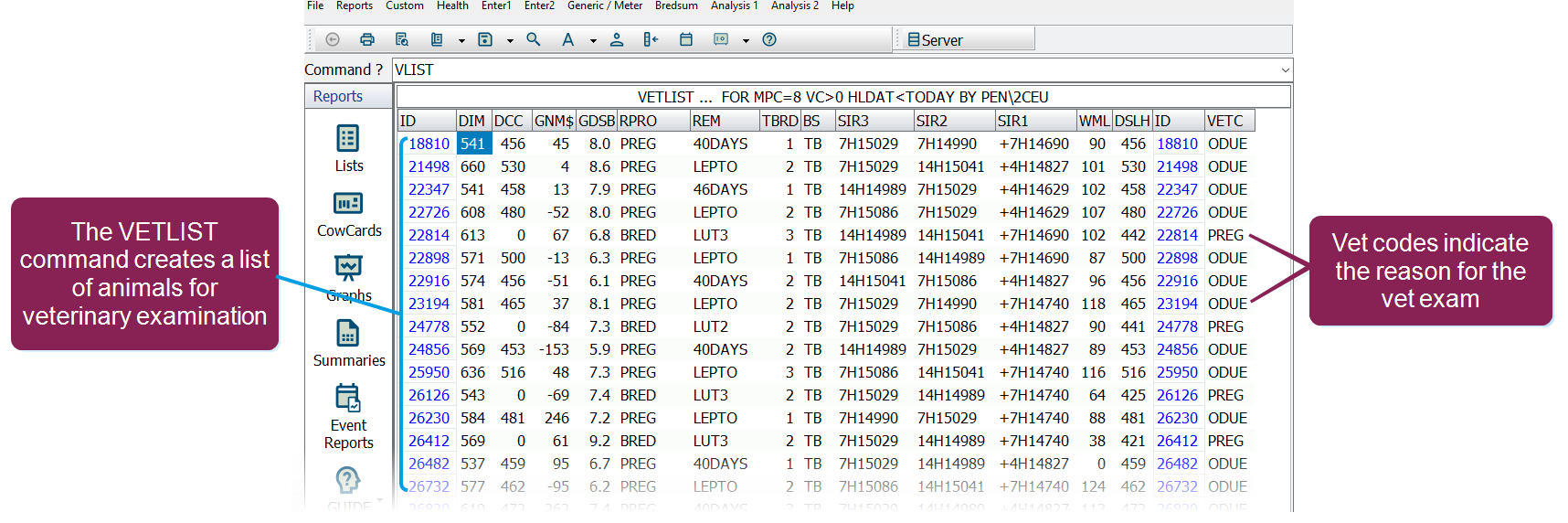Click the DCC column header
Screen dimensions: 1568x523
tap(511, 121)
